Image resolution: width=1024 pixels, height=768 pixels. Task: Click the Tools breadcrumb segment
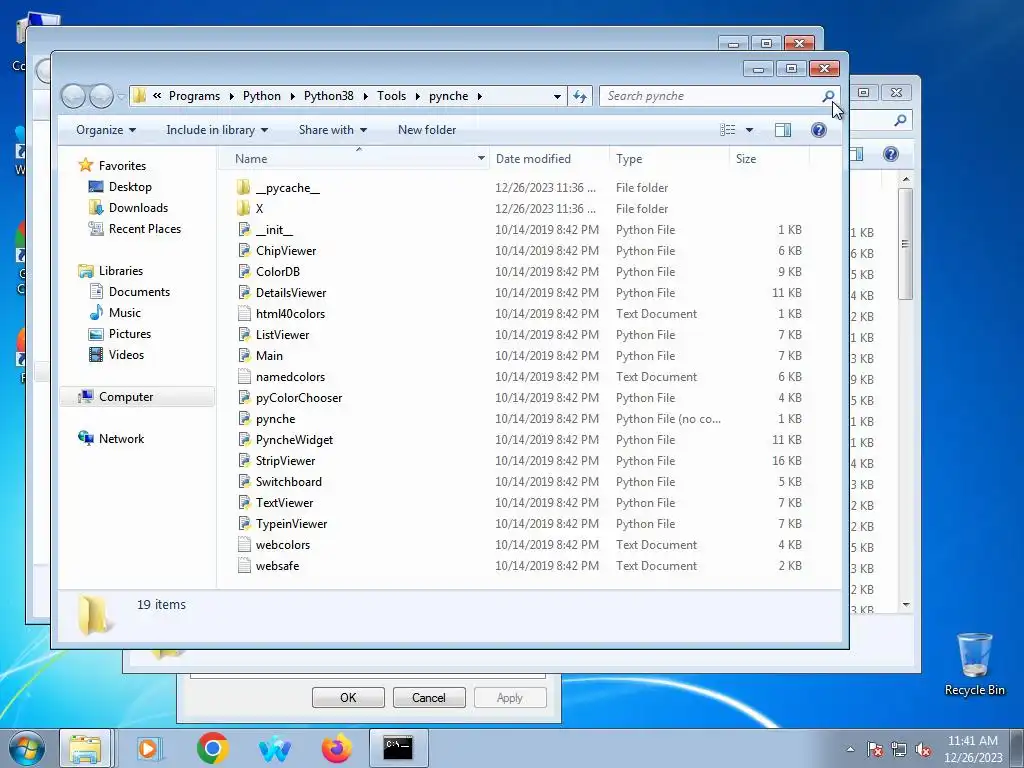(x=391, y=96)
